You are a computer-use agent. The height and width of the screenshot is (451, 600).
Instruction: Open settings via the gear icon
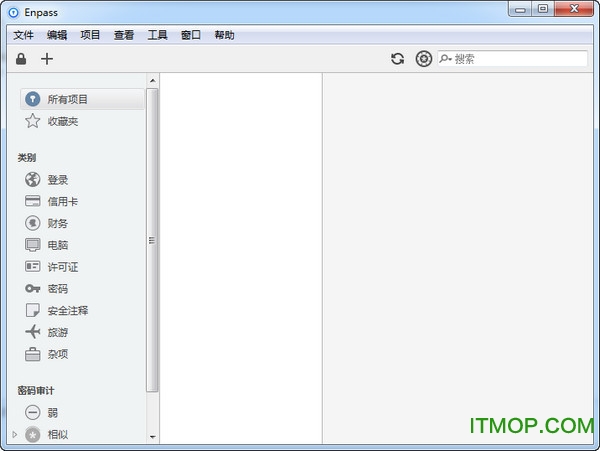[424, 59]
